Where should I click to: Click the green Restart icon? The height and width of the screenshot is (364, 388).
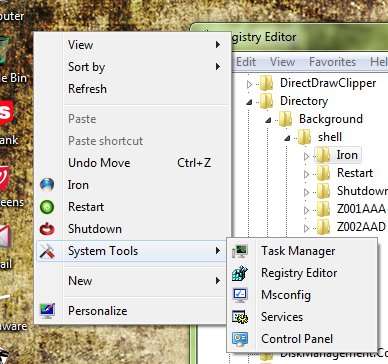[x=47, y=207]
